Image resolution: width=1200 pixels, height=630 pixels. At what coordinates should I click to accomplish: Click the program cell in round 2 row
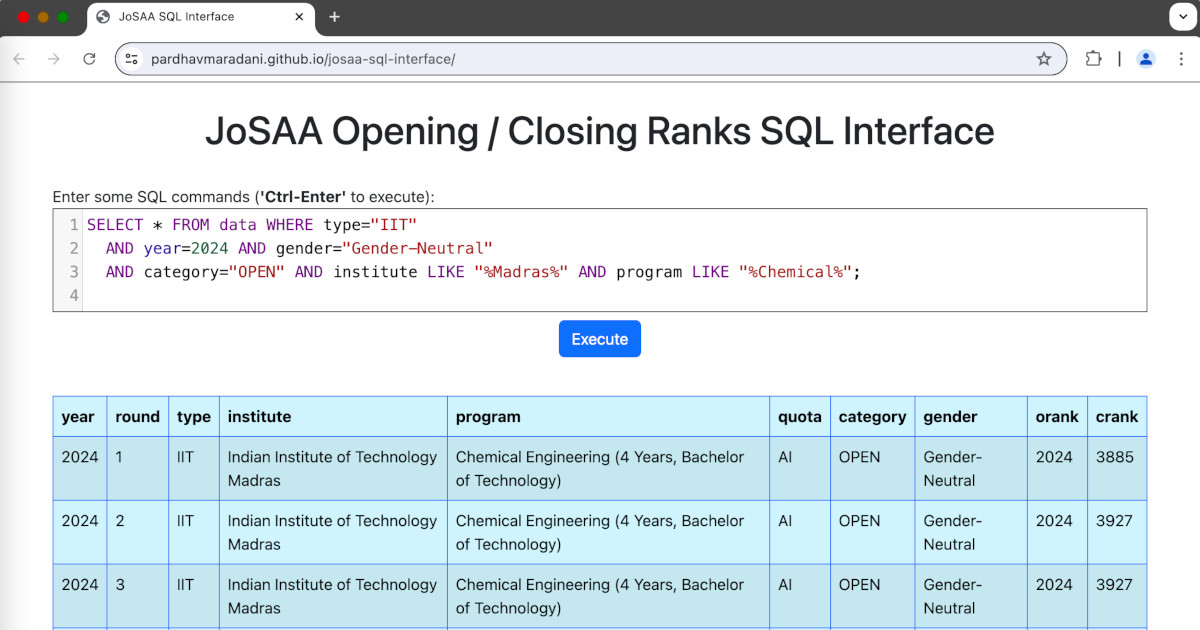click(x=609, y=533)
